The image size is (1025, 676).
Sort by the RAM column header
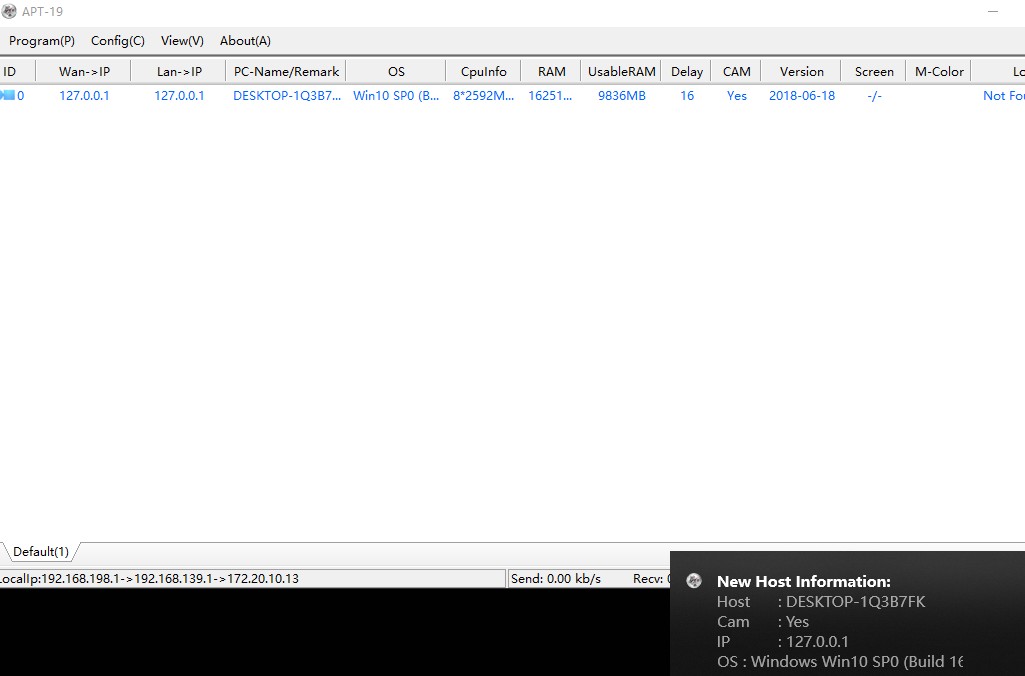[551, 71]
